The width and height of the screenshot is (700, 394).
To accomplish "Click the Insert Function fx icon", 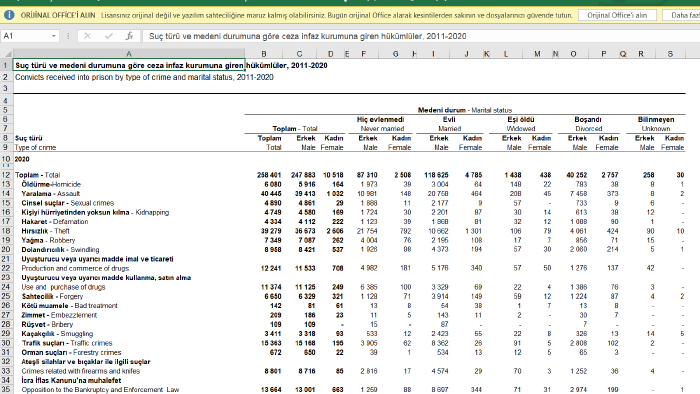I will click(129, 36).
